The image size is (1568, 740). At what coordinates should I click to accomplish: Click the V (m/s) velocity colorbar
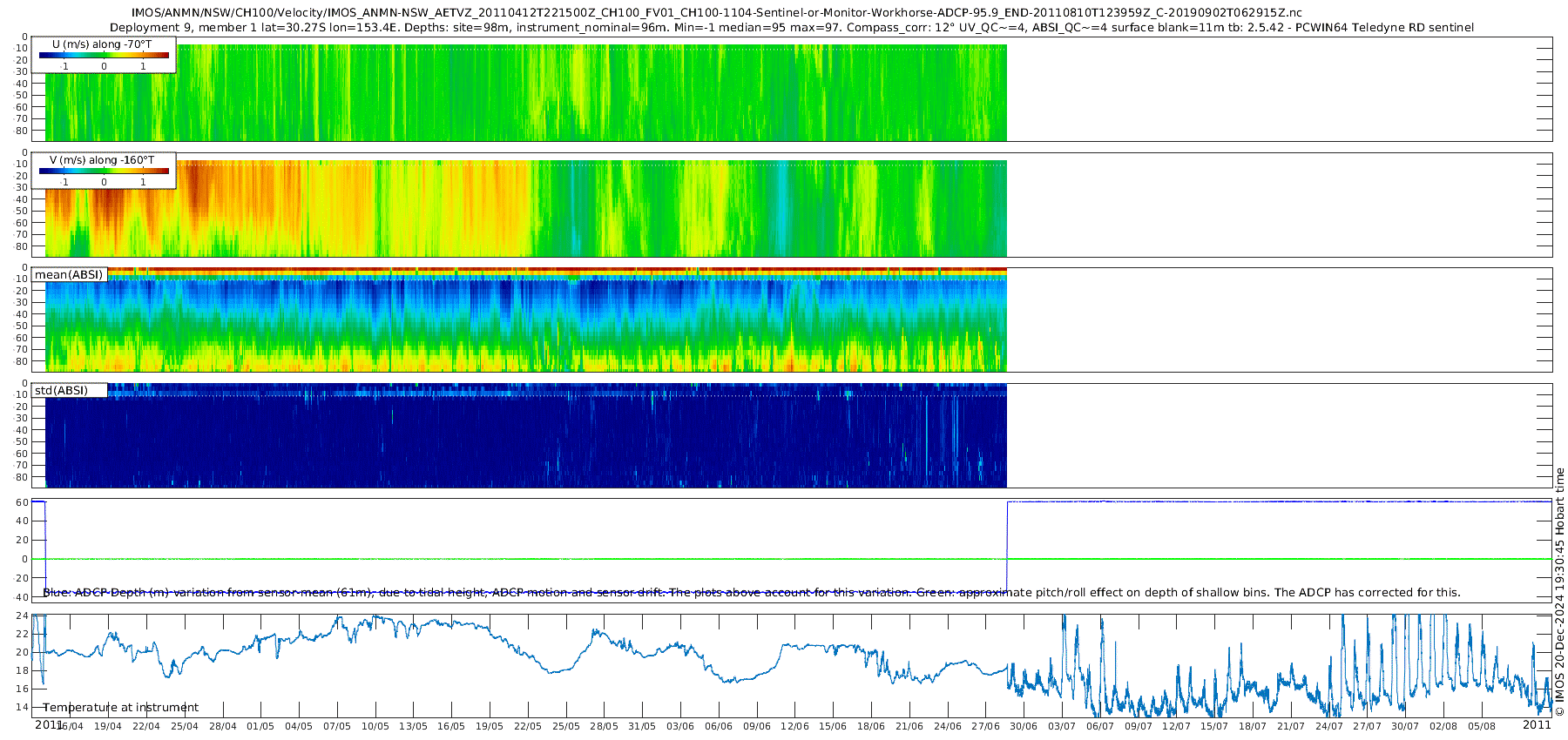pos(104,171)
